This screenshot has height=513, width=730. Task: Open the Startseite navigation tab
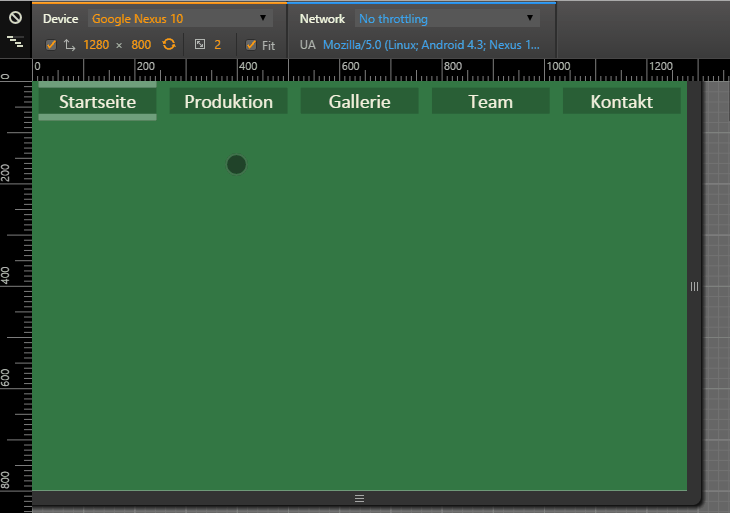pos(97,101)
